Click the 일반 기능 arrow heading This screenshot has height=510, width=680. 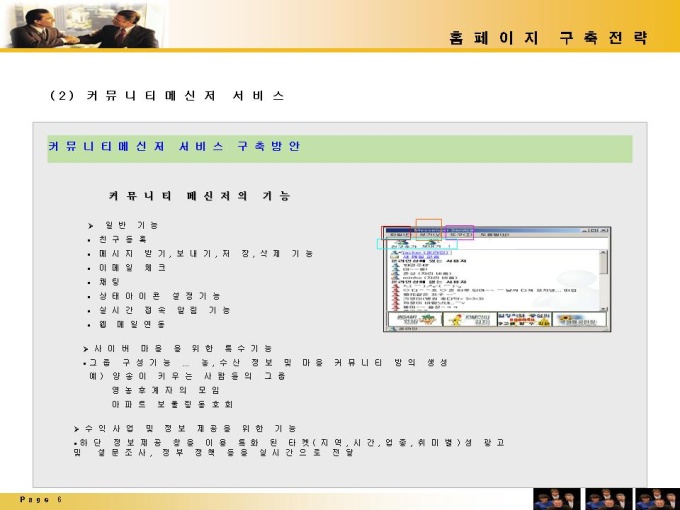(124, 225)
